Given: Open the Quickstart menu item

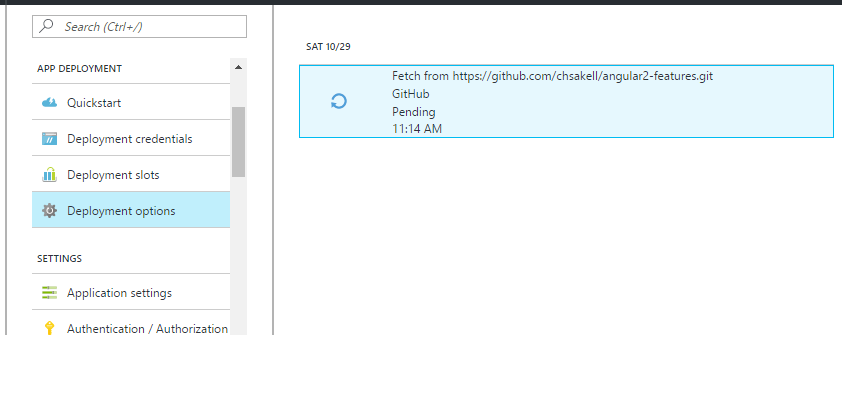Looking at the screenshot, I should (94, 103).
